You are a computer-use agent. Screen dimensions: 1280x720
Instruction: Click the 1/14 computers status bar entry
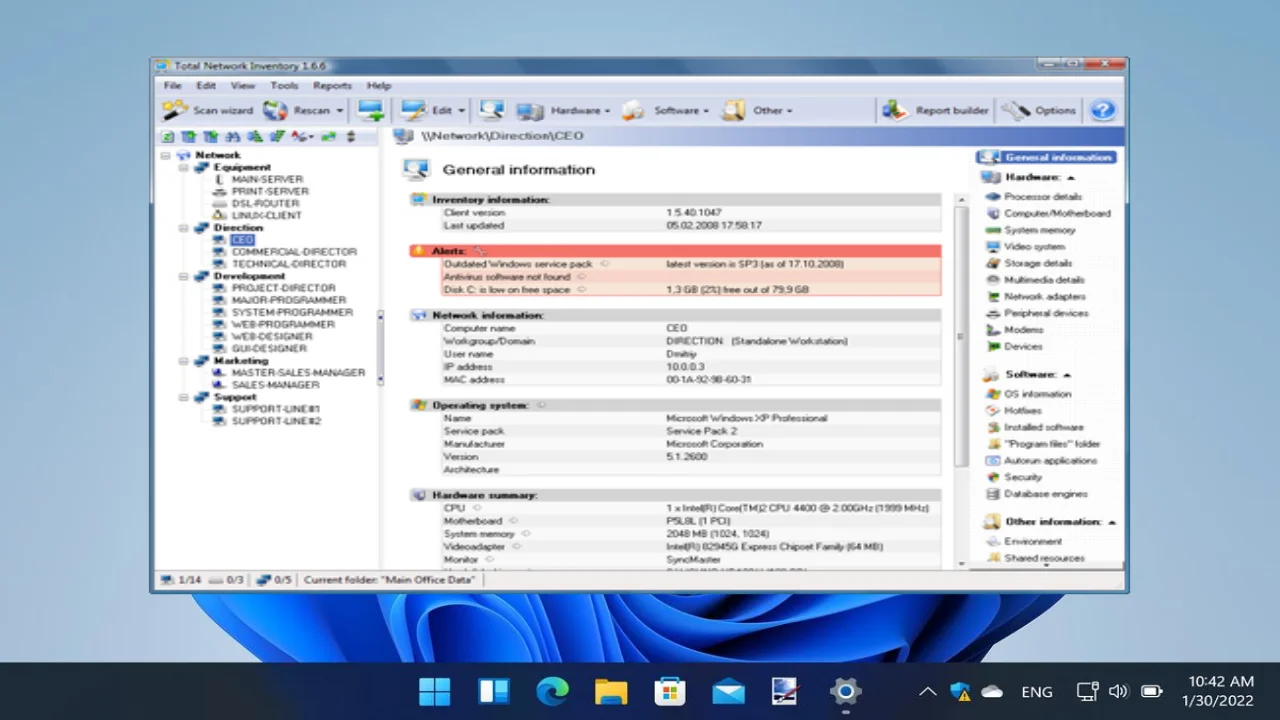181,580
